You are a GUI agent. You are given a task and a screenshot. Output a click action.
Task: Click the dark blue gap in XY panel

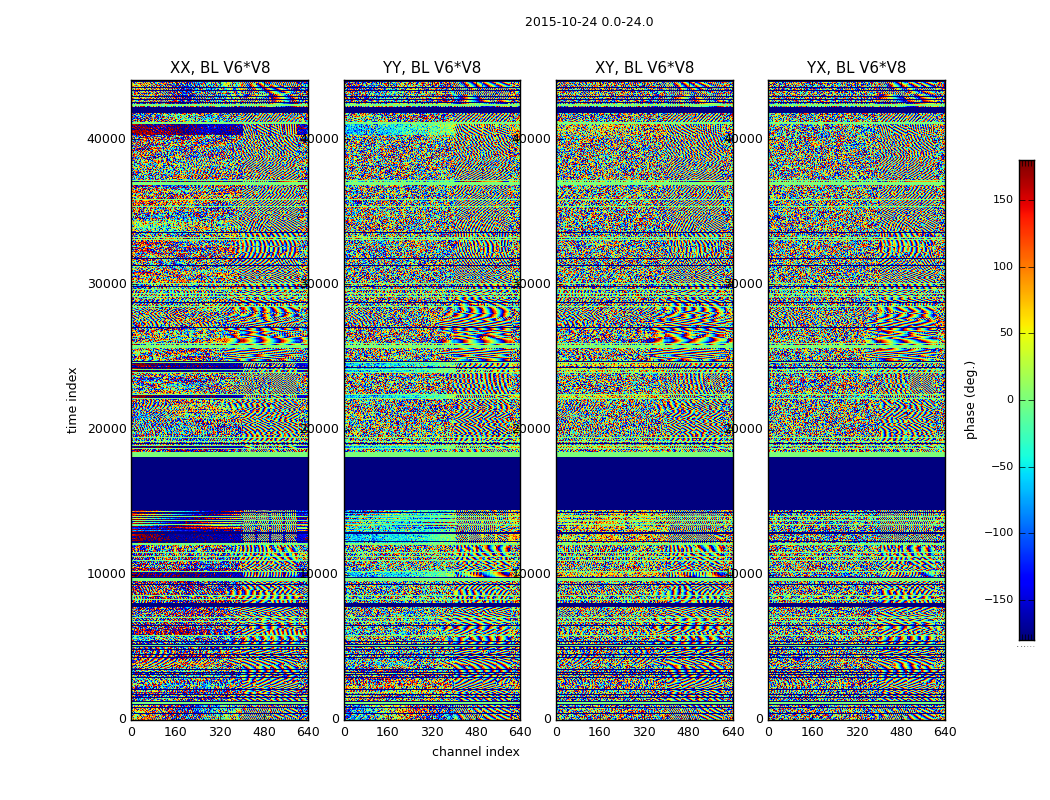tap(644, 483)
